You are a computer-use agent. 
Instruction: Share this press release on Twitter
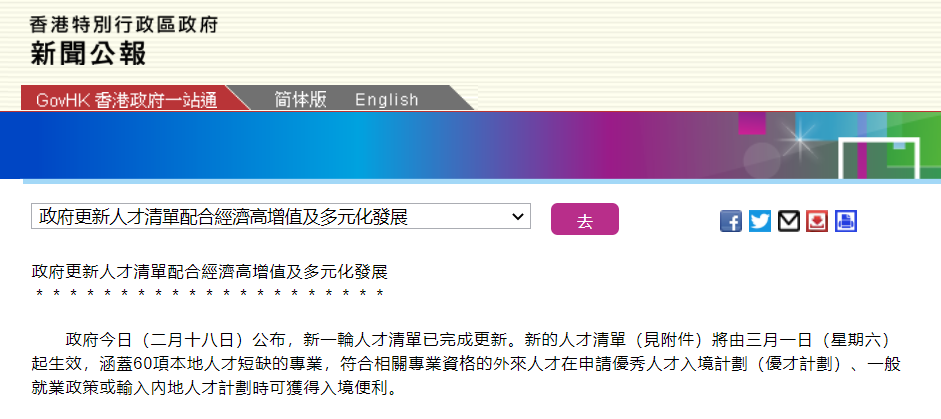coord(760,222)
